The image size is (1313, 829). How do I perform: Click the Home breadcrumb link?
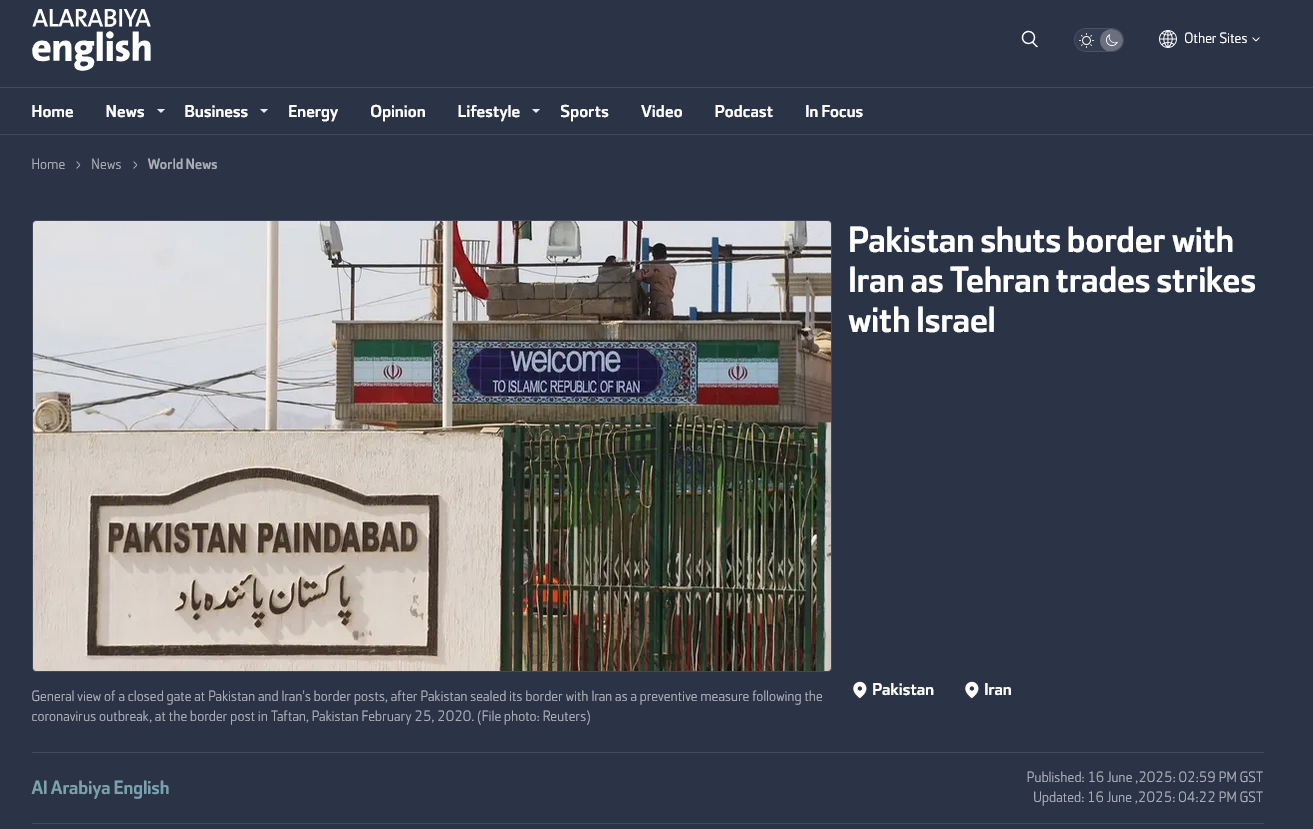click(x=48, y=164)
